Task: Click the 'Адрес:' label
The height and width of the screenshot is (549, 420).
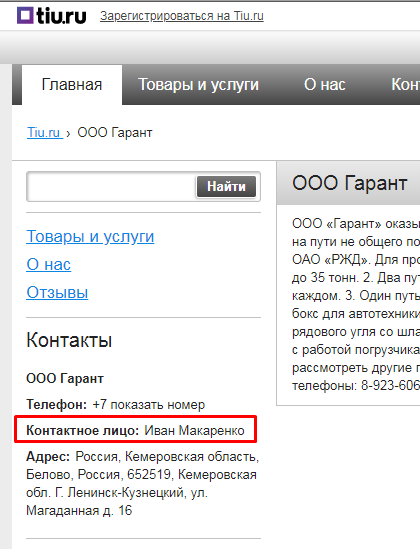Action: pos(48,457)
